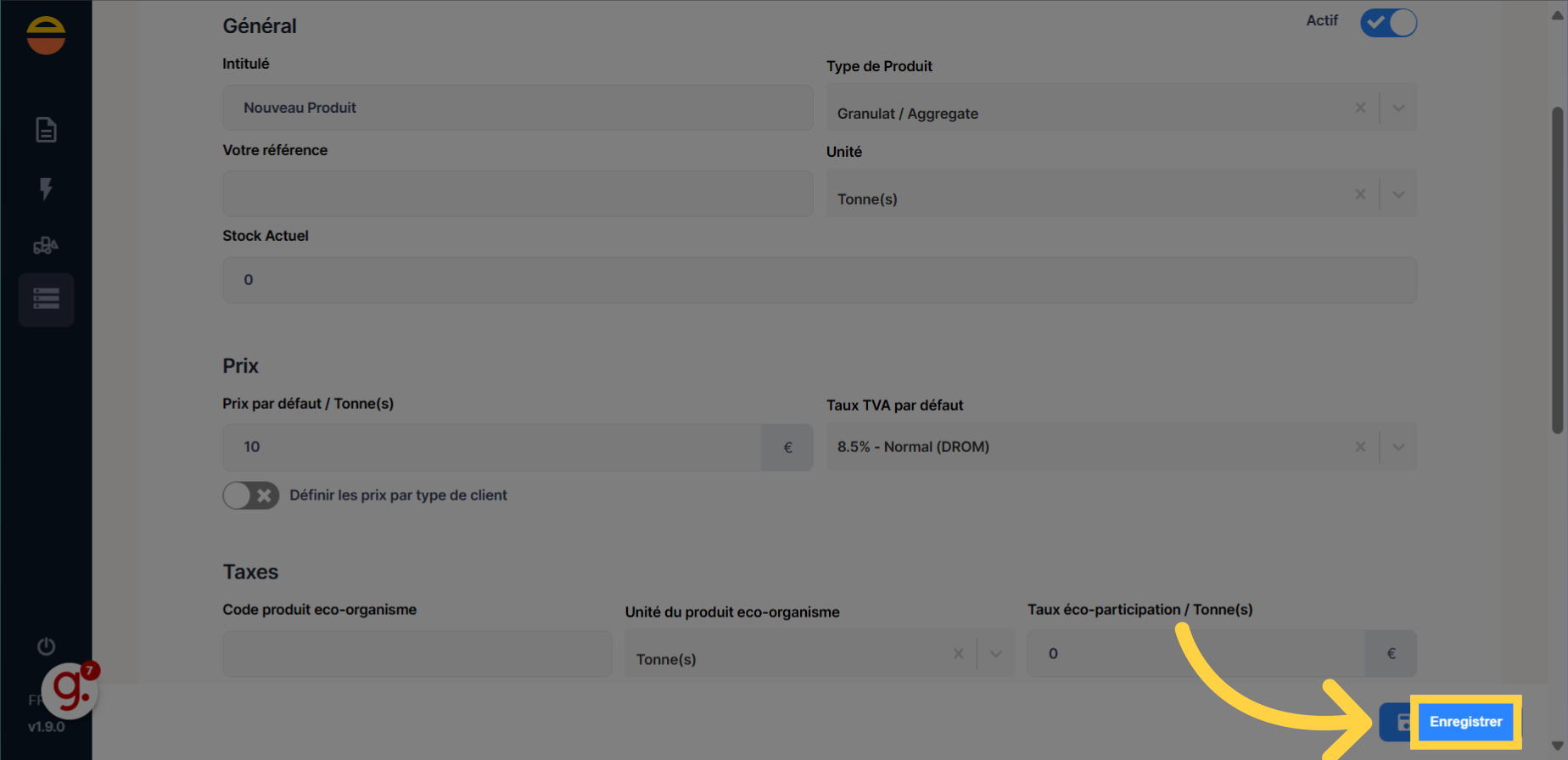Focus the Votre référence input

(518, 194)
